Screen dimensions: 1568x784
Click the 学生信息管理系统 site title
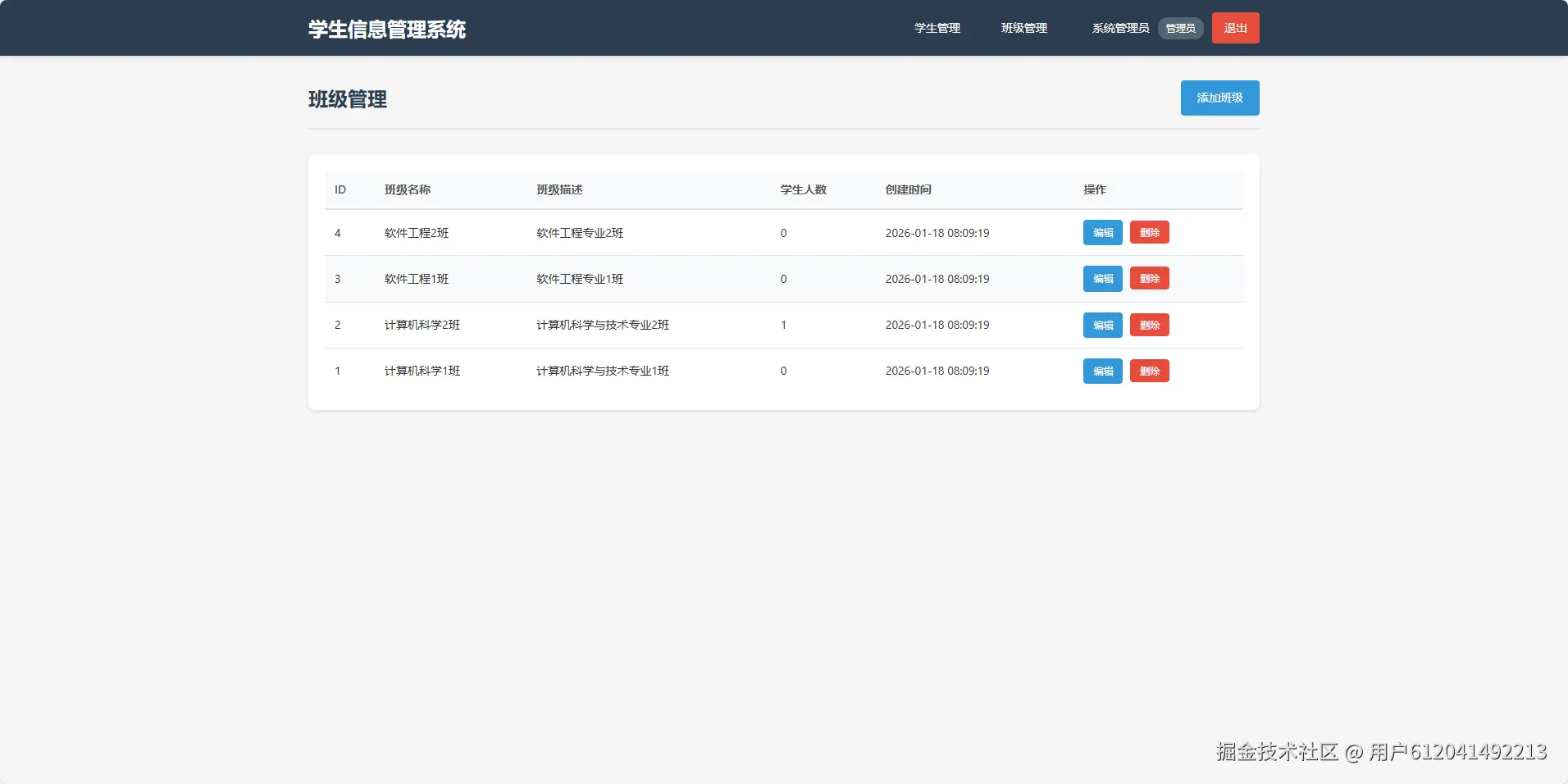(x=388, y=28)
